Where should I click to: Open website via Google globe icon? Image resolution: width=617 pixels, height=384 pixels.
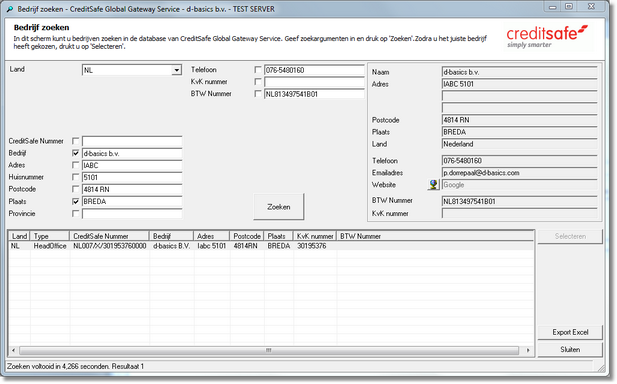click(433, 185)
